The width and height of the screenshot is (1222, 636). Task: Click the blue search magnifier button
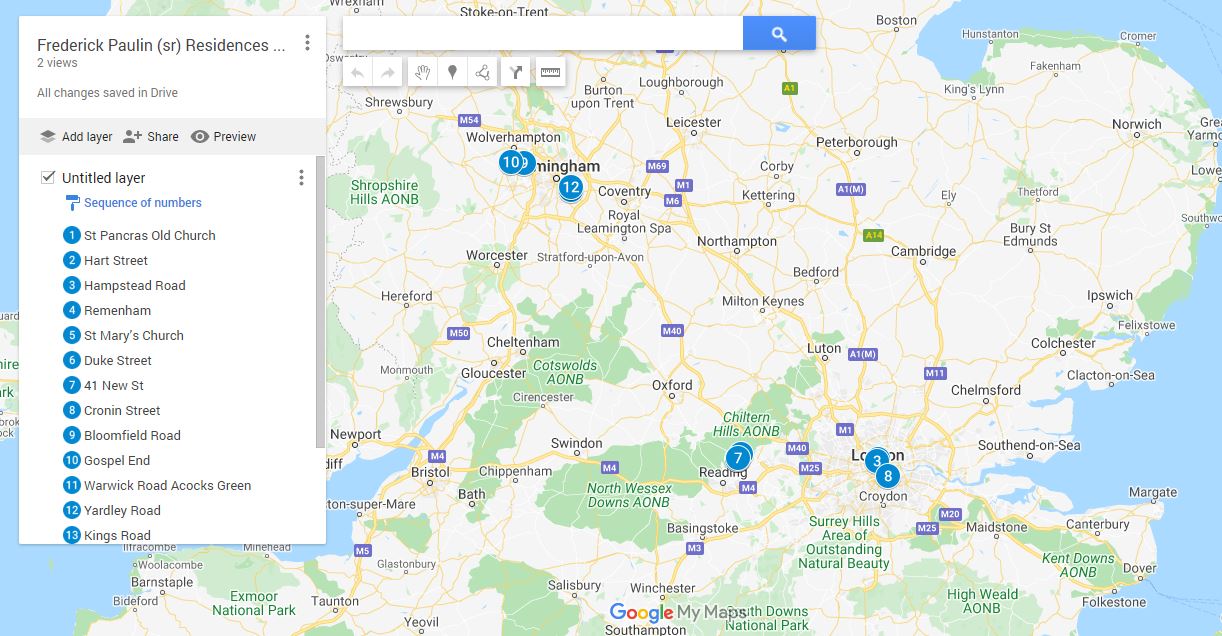coord(779,33)
